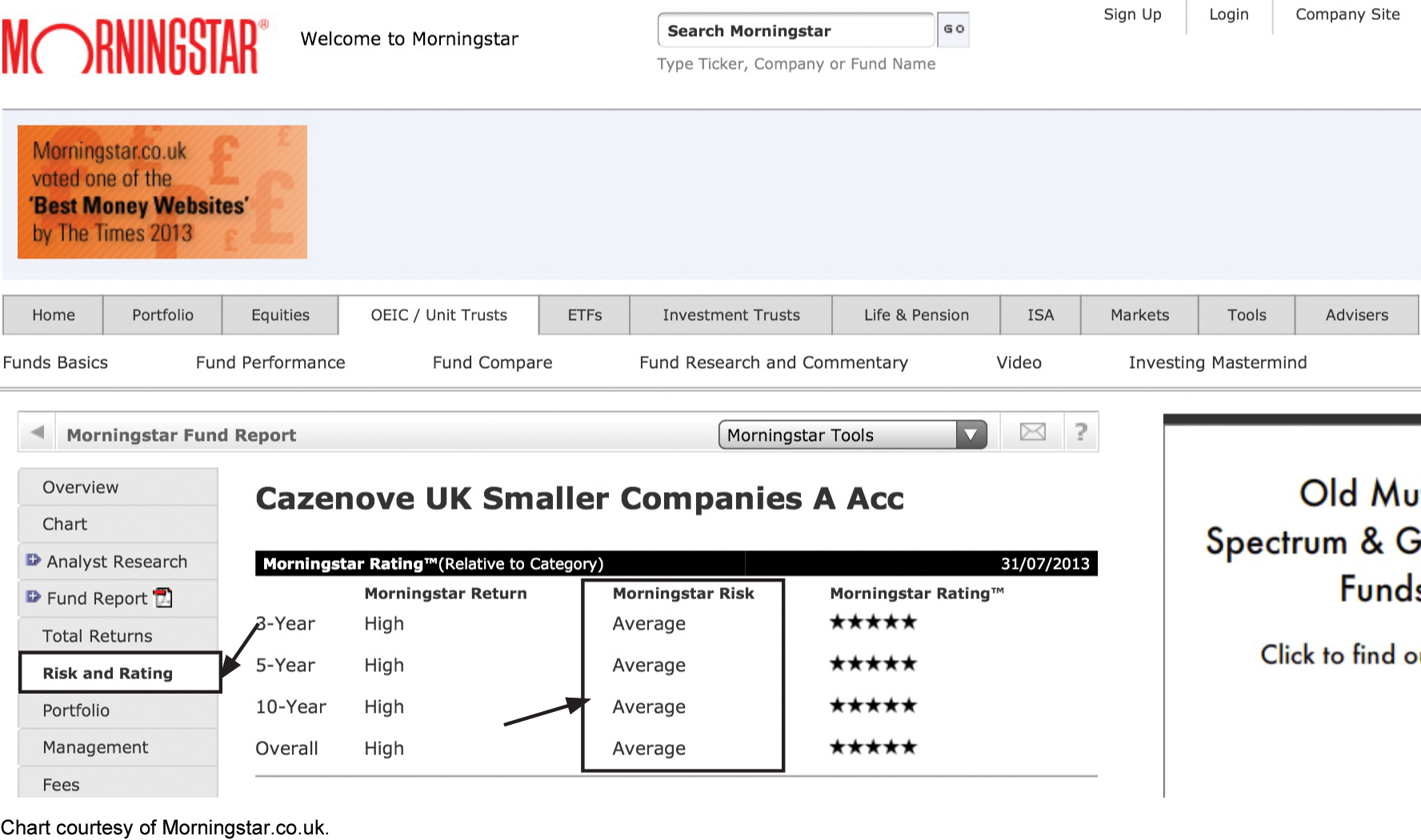Click the Overall five-star rating
Image resolution: width=1421 pixels, height=840 pixels.
(x=873, y=747)
